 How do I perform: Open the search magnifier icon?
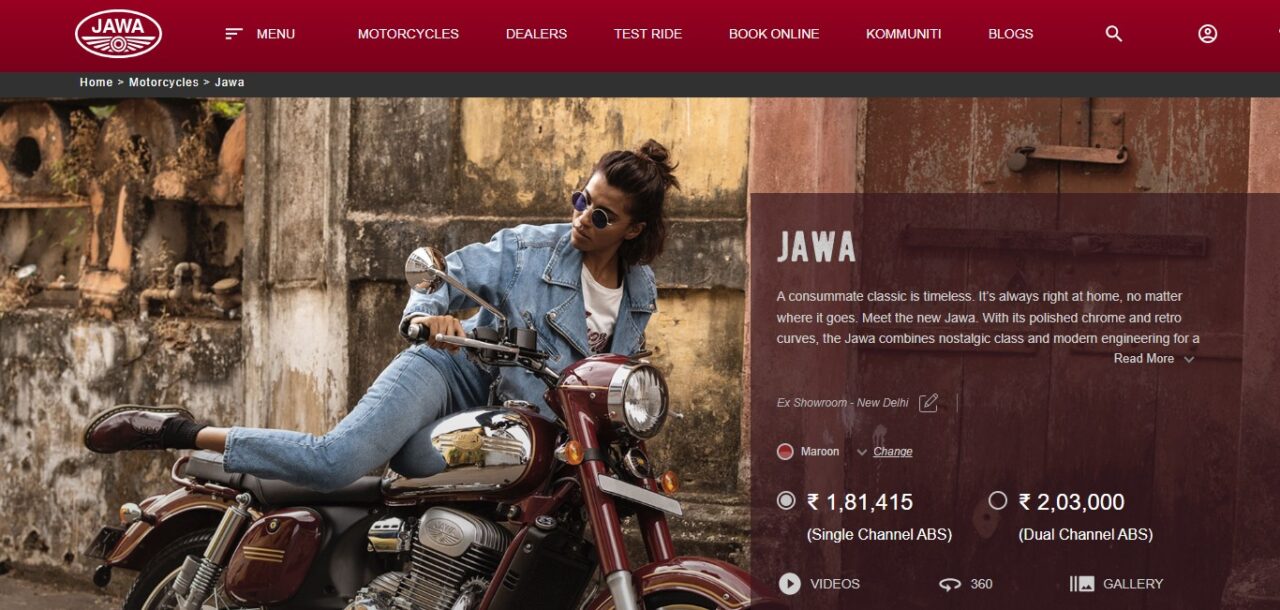coord(1114,34)
